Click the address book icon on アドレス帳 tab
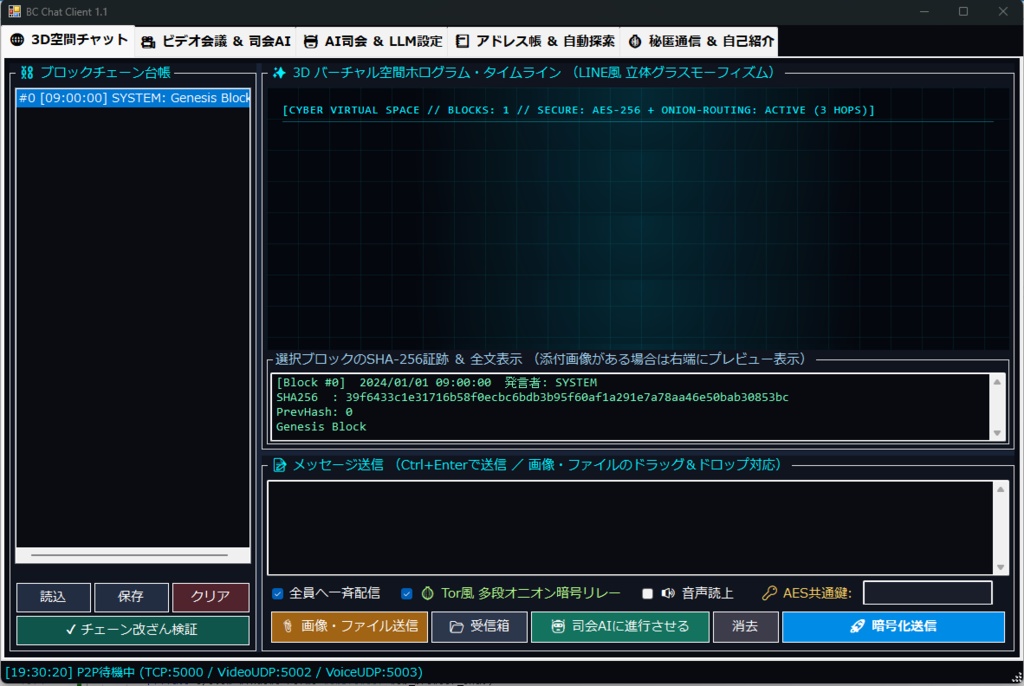The width and height of the screenshot is (1024, 686). click(x=462, y=41)
